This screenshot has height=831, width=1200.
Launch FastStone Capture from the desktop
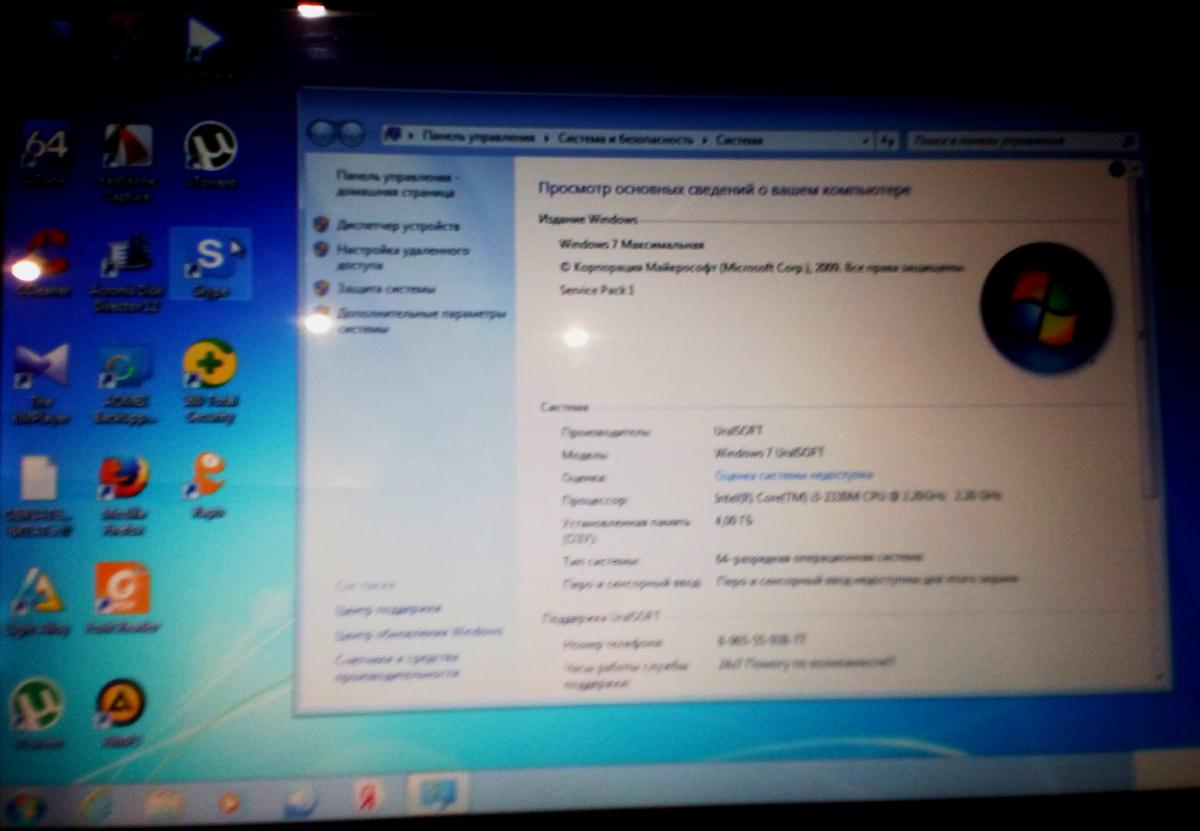pyautogui.click(x=128, y=162)
